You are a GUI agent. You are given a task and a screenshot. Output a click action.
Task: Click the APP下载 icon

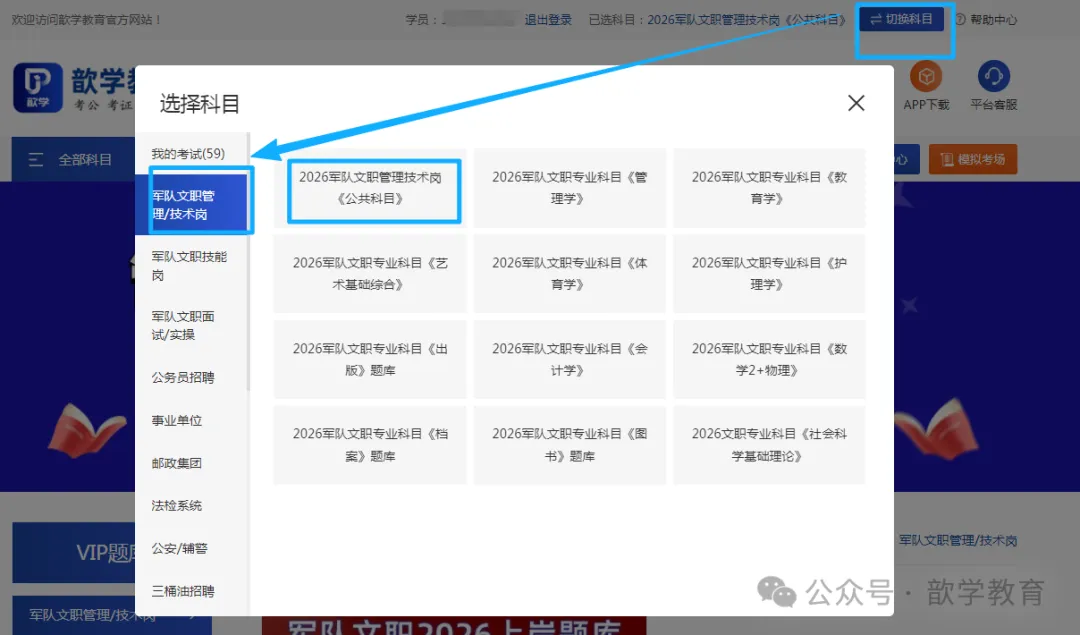pyautogui.click(x=926, y=78)
